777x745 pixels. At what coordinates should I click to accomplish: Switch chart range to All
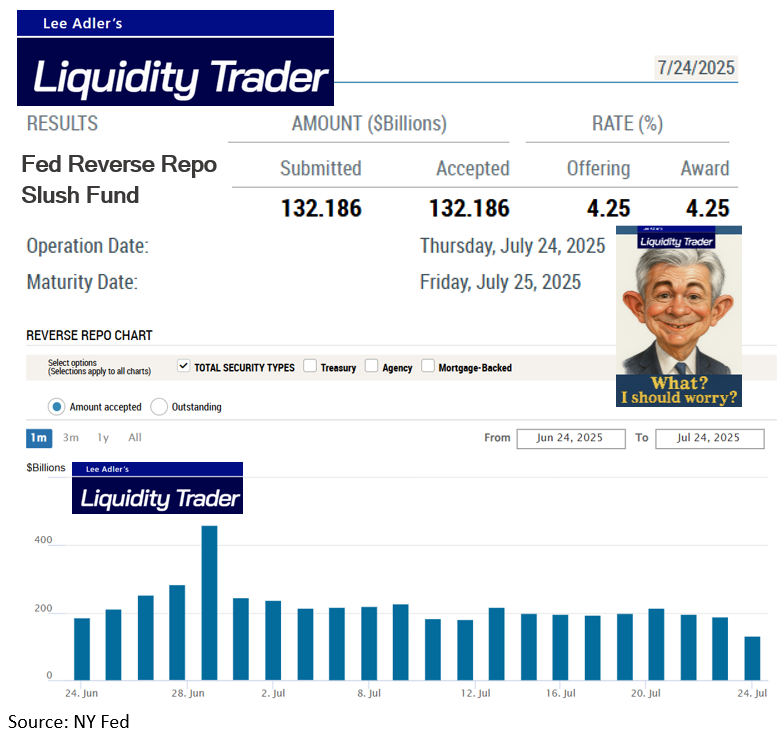coord(135,438)
